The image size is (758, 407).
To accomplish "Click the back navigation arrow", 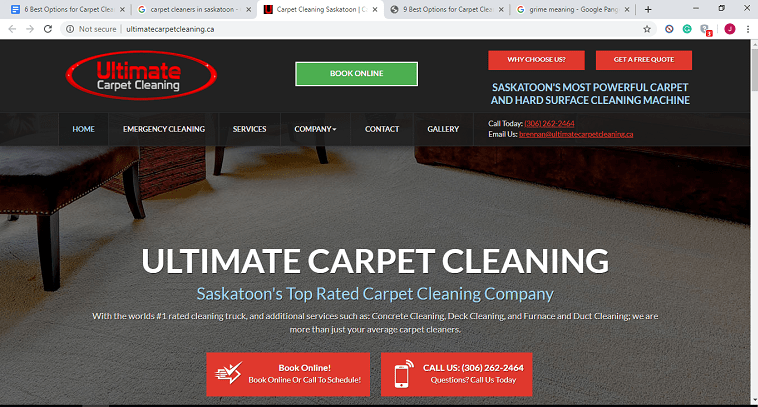I will [x=12, y=29].
